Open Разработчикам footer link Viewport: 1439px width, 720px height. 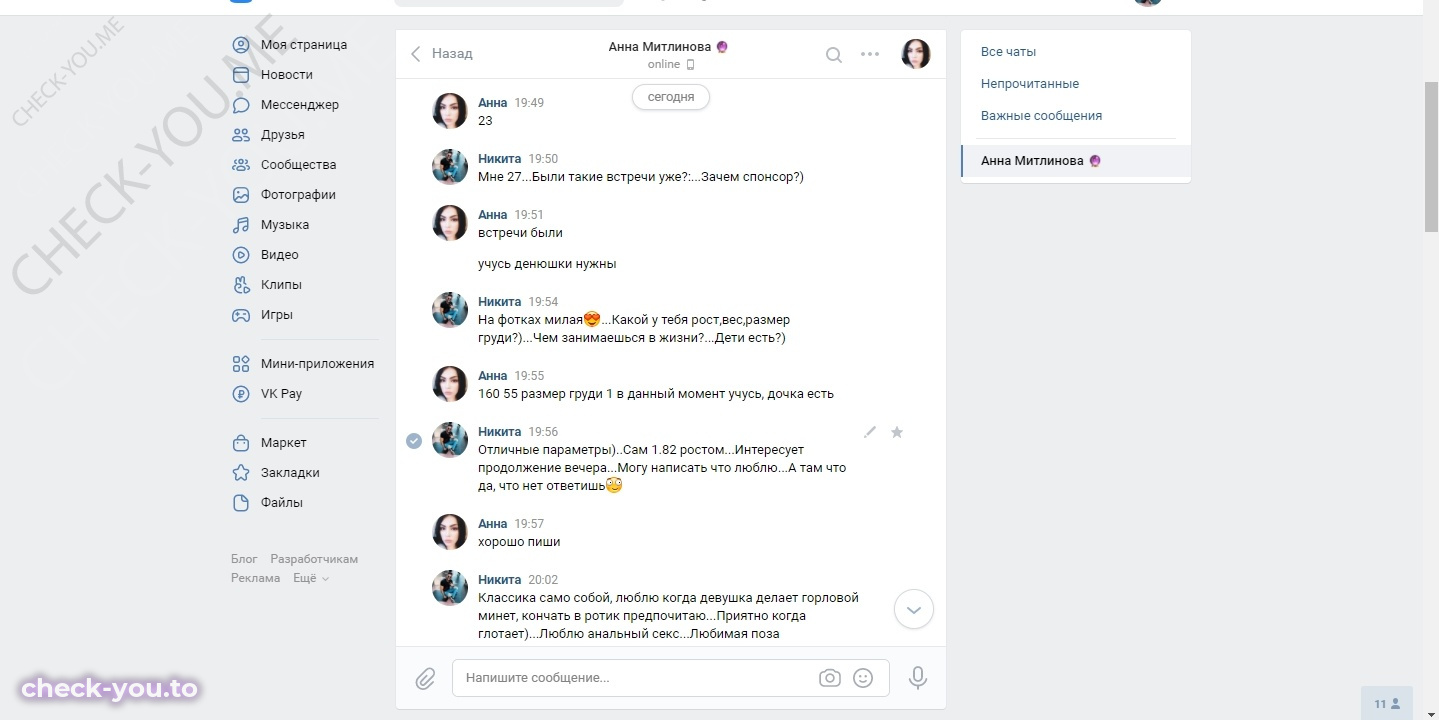click(314, 559)
